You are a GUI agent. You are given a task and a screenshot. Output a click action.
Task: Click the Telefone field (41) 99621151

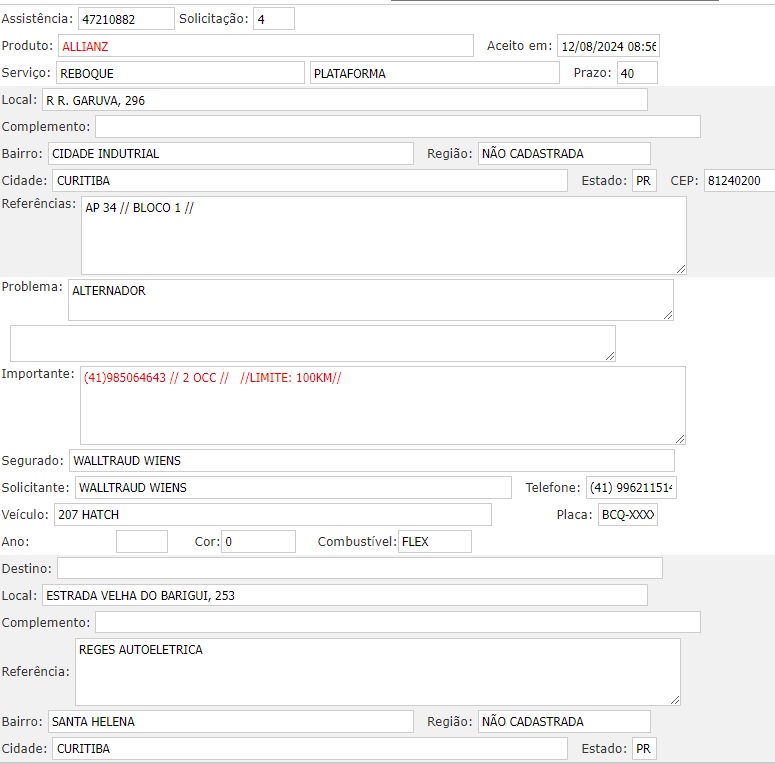point(631,487)
